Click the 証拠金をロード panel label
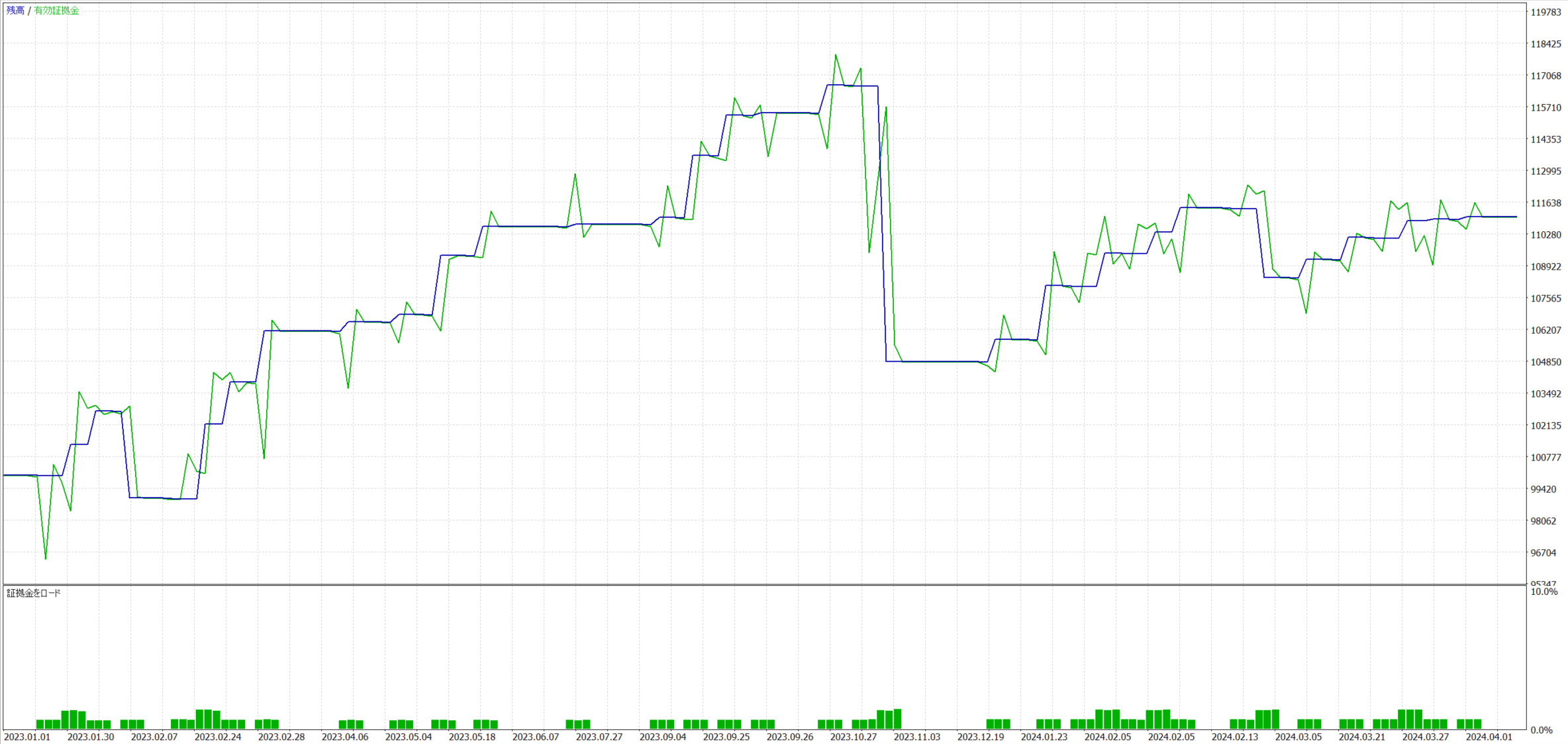 34,593
